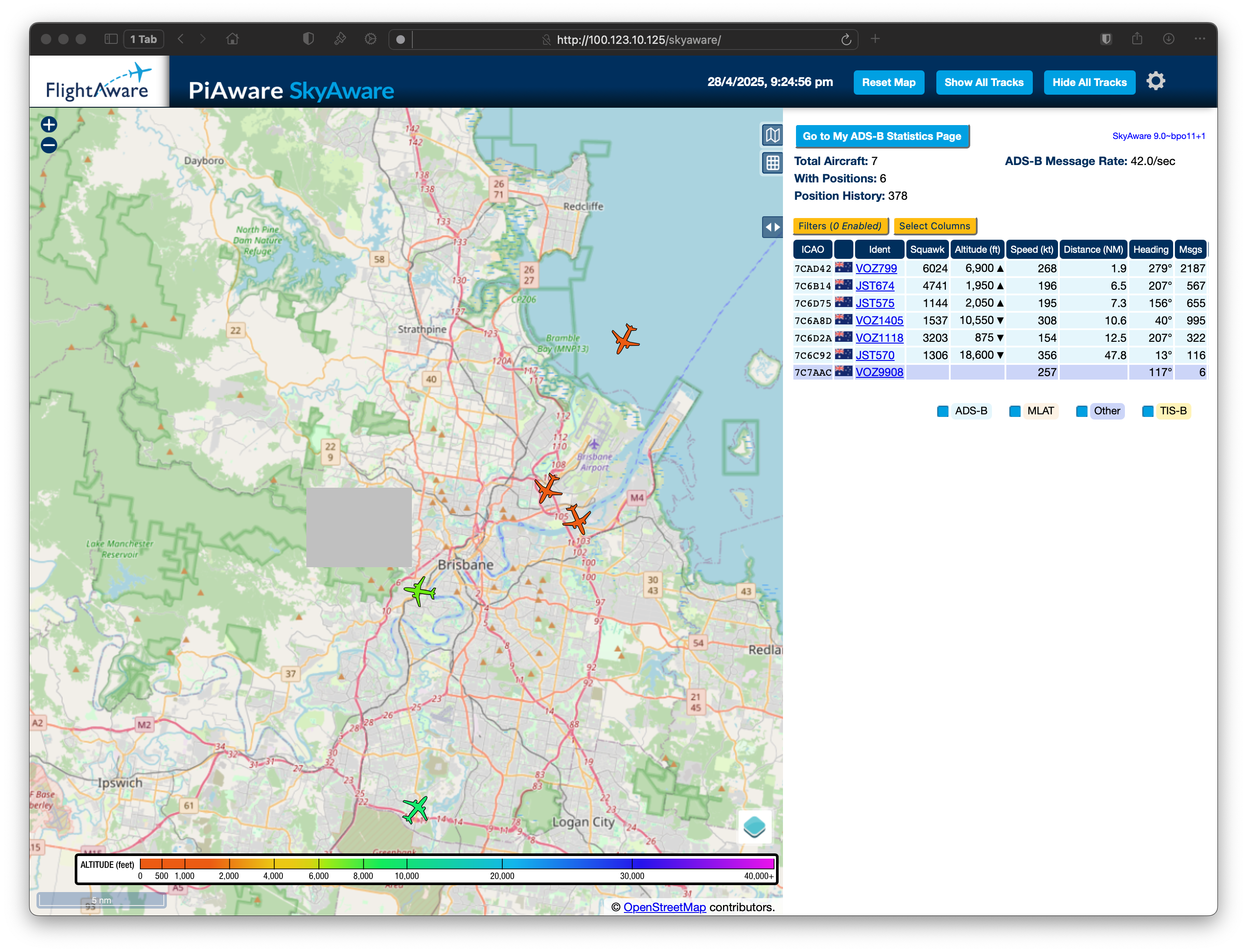Screen dimensions: 1247x952
Task: Toggle the MLAT legend checkbox
Action: tap(1015, 411)
